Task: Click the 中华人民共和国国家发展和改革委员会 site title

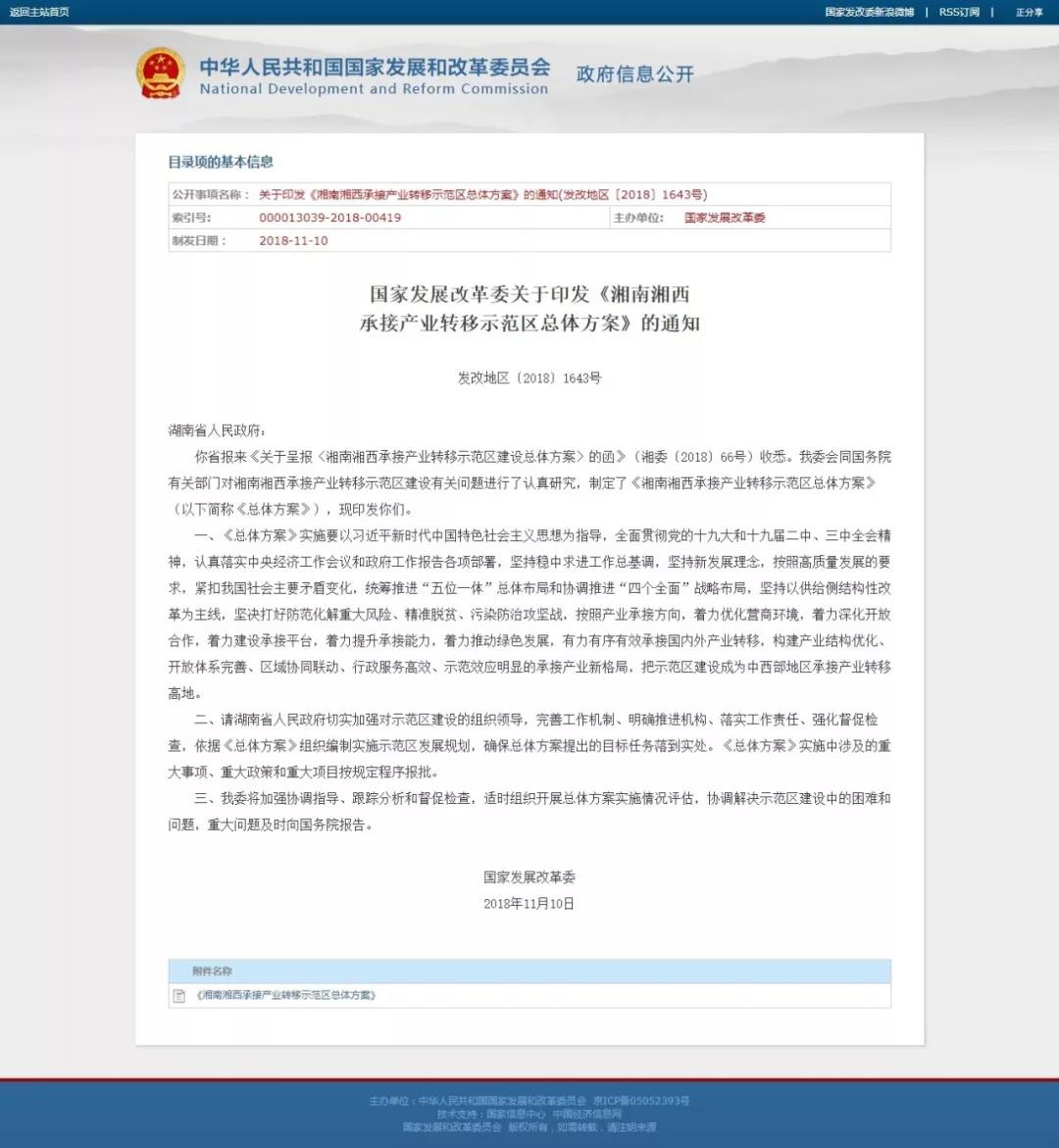Action: (x=375, y=67)
